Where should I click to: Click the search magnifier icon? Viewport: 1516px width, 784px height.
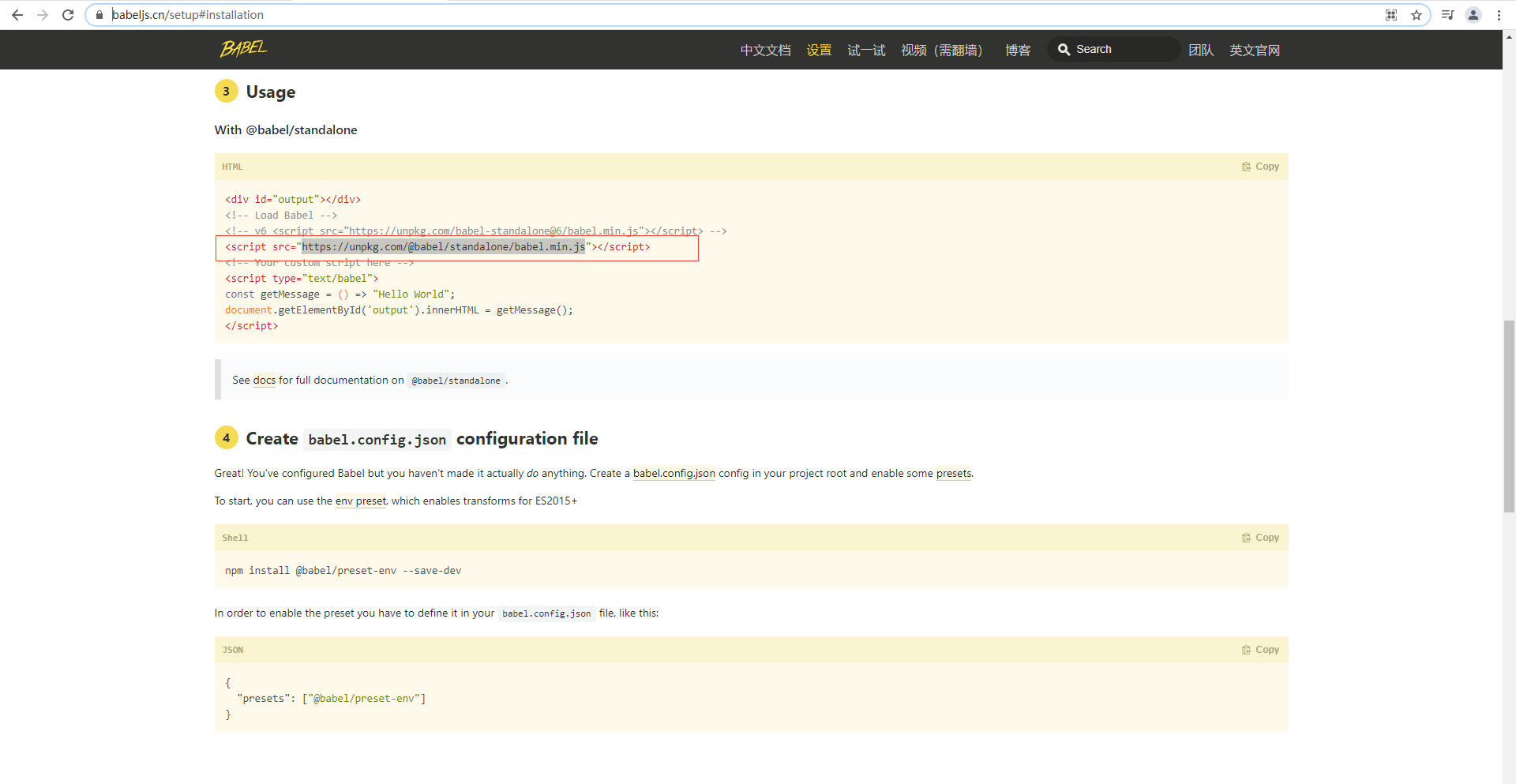pyautogui.click(x=1064, y=49)
